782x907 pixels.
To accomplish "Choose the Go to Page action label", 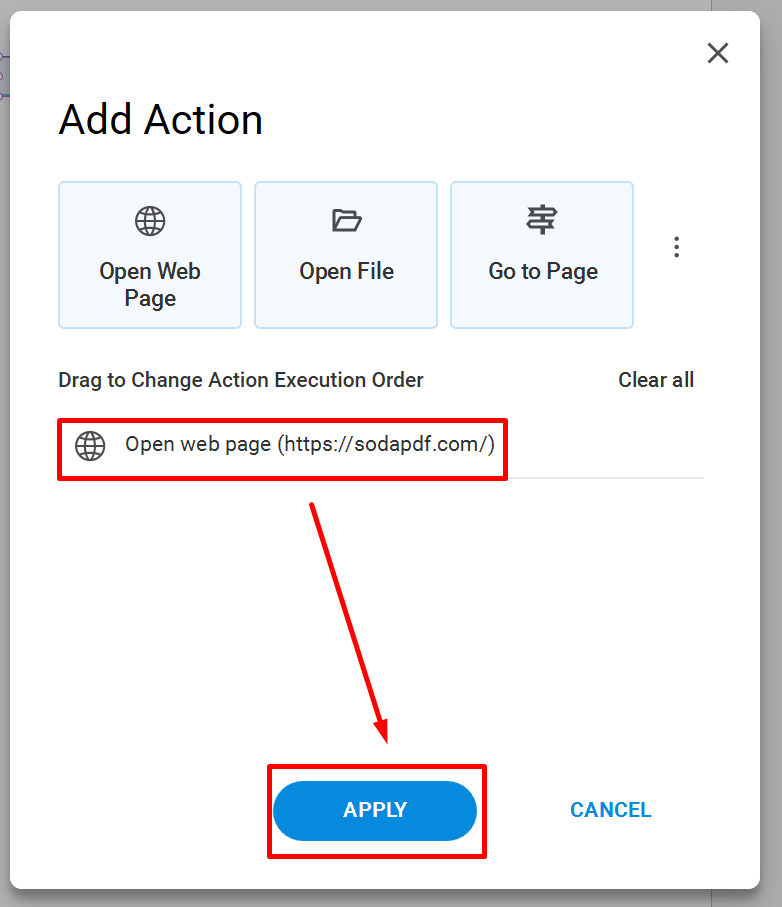I will [x=543, y=271].
